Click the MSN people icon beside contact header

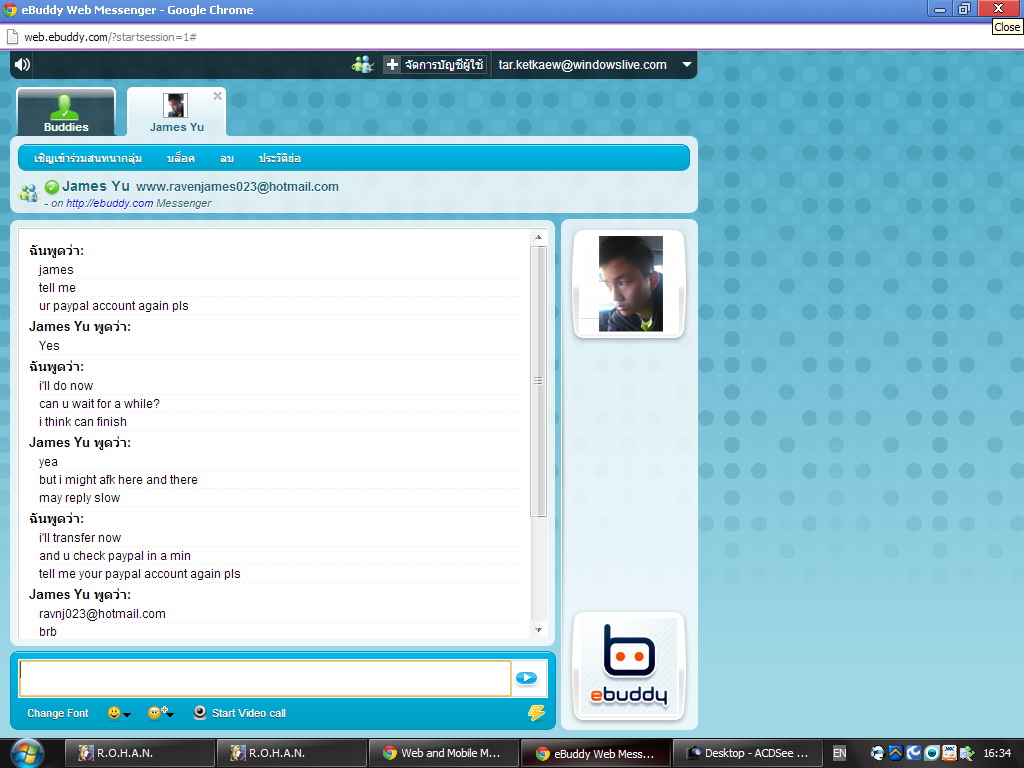coord(28,193)
